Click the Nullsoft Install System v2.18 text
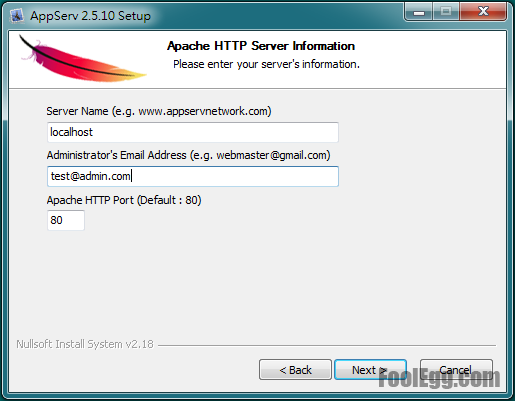 click(85, 344)
